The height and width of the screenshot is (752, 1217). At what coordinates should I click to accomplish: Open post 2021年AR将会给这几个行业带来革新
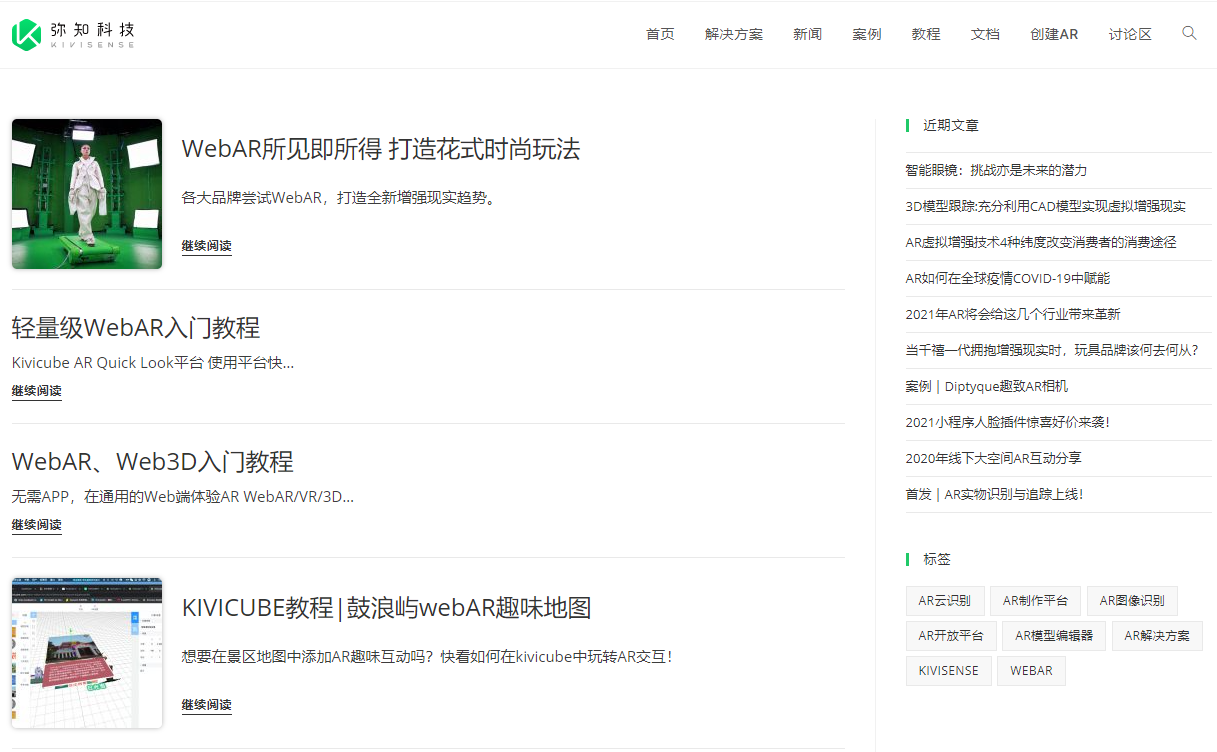tap(1013, 314)
